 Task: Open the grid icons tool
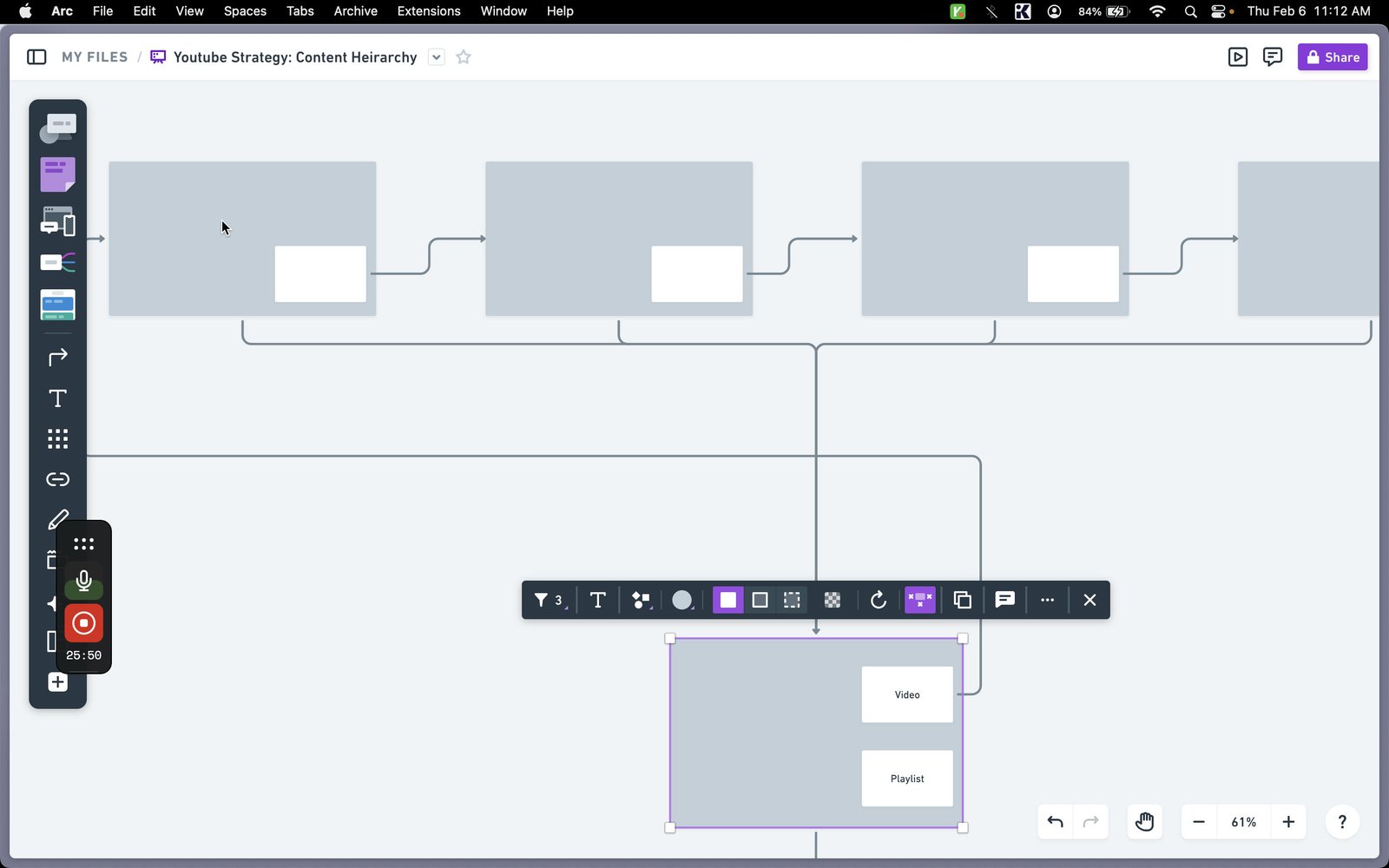(x=57, y=438)
